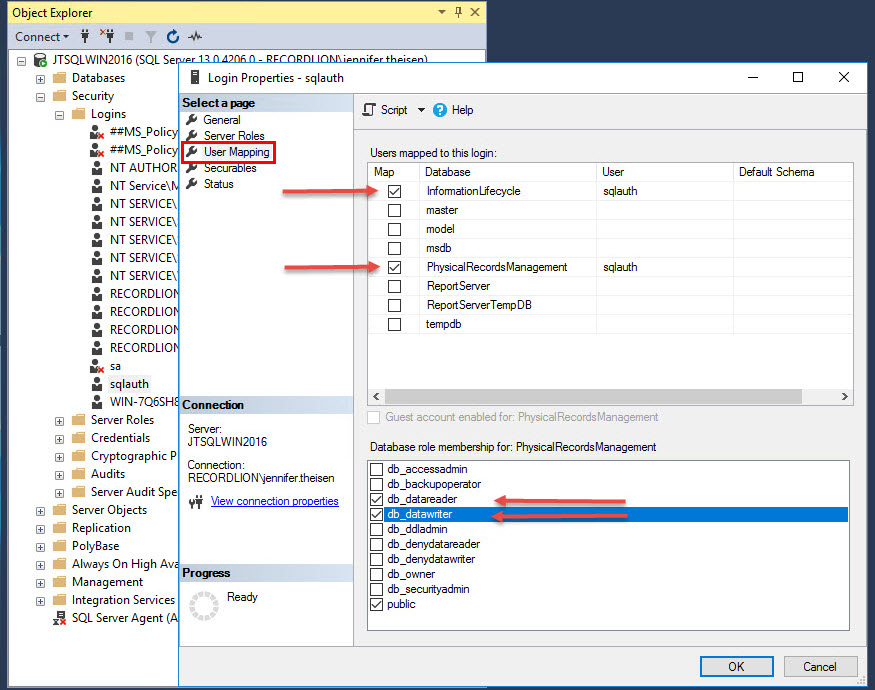Click the Refresh icon in Object Explorer toolbar
Screen dimensions: 875x690
[173, 37]
